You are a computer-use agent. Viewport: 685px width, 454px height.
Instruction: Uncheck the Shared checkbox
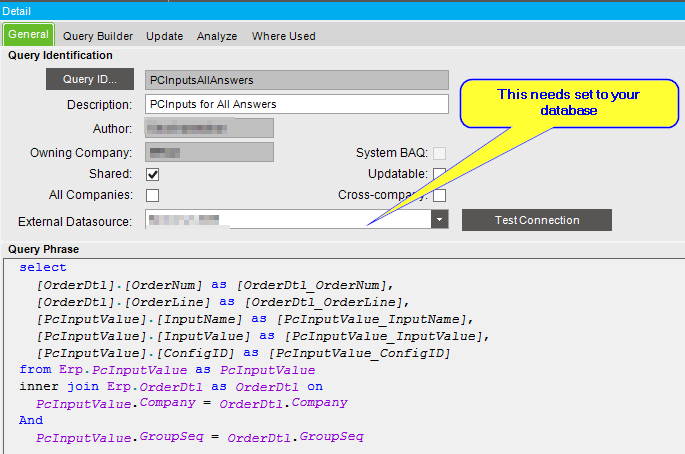(152, 174)
